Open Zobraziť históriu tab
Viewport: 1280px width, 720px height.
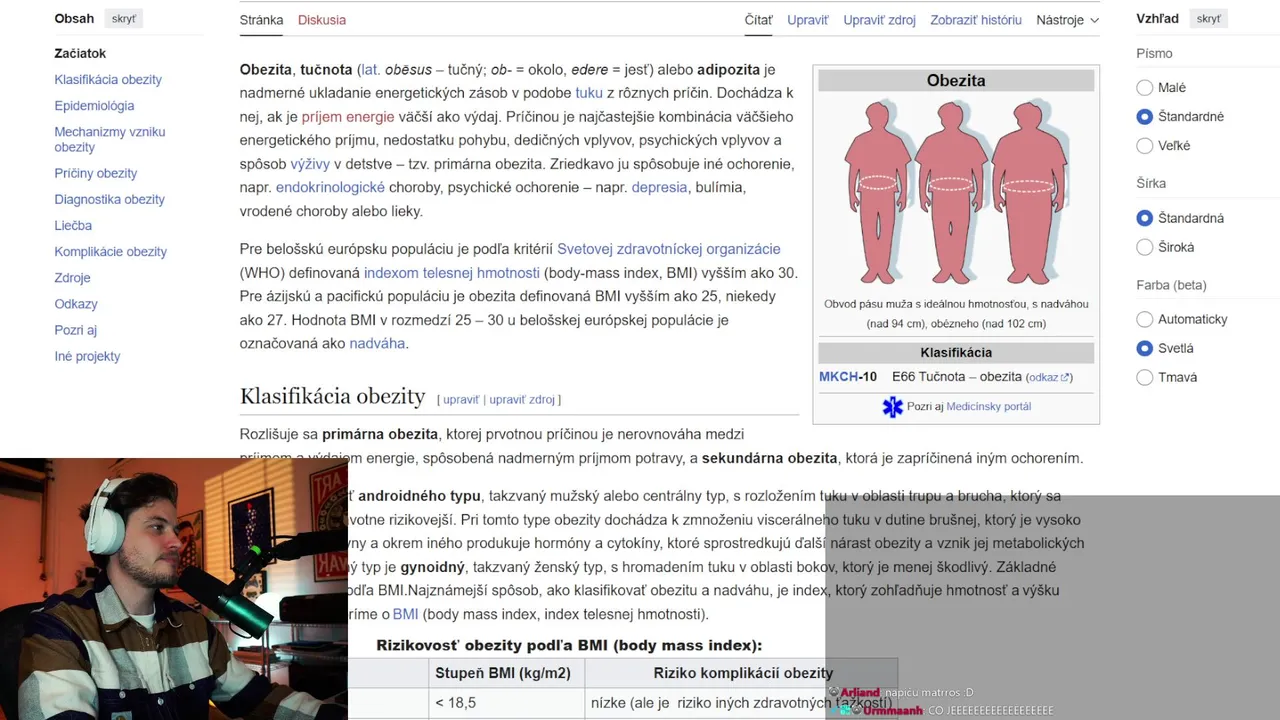tap(976, 20)
